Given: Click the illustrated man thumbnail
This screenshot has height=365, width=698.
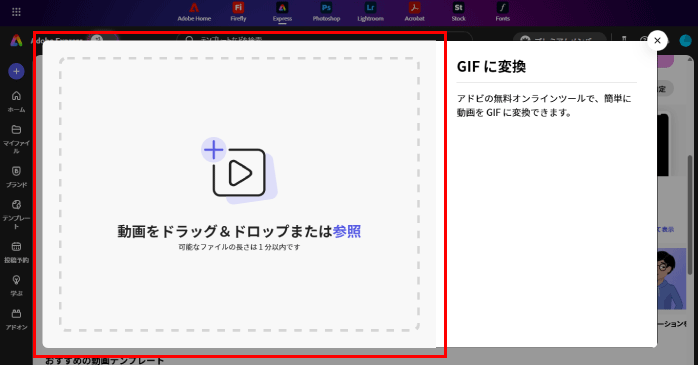Looking at the screenshot, I should tap(671, 279).
